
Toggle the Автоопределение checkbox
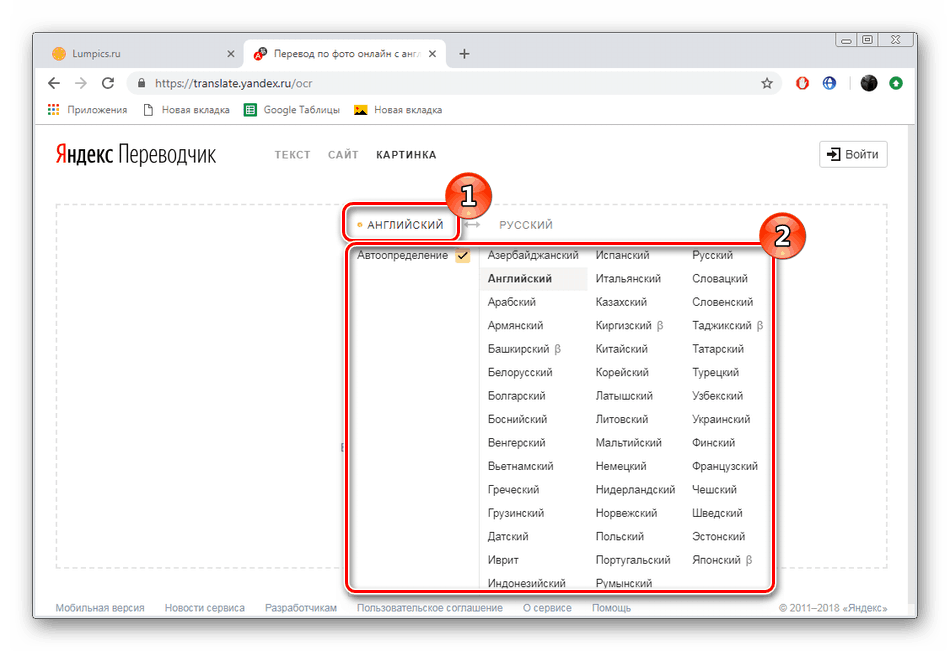[x=463, y=255]
